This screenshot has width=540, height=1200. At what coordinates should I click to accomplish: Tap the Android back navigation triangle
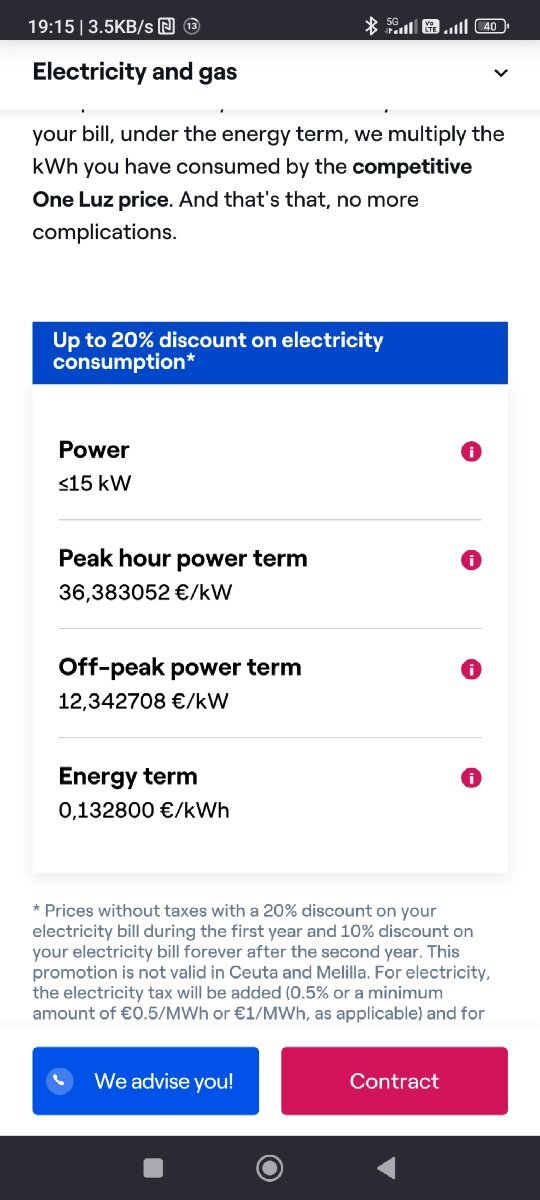[x=385, y=1167]
